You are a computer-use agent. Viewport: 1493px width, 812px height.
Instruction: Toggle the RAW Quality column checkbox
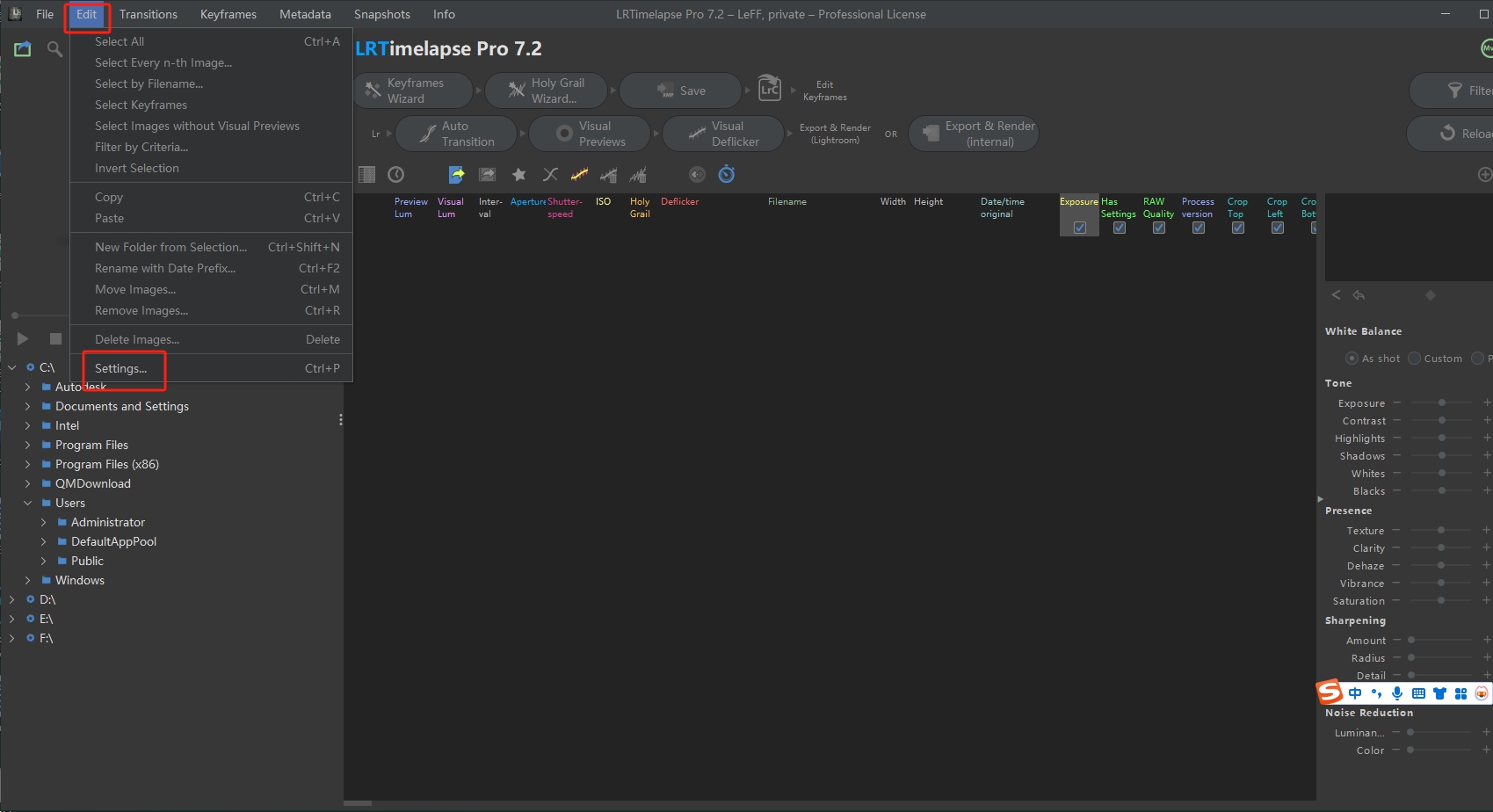[x=1159, y=228]
